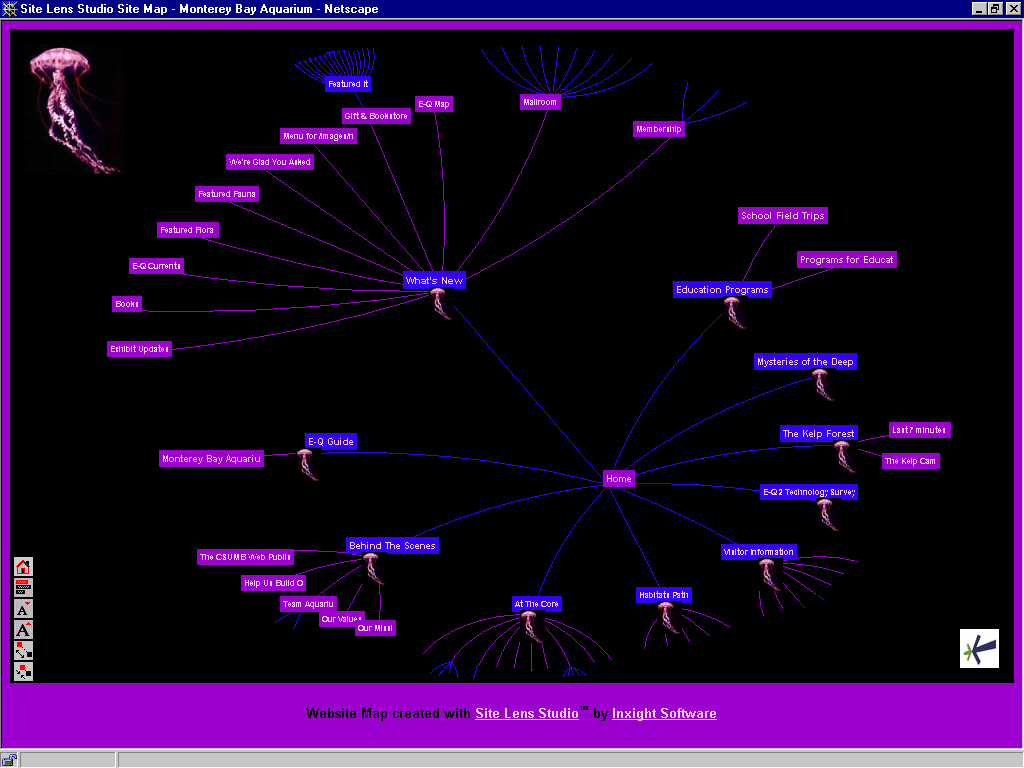
Task: Select the Behind The Scenes node
Action: pyautogui.click(x=392, y=546)
